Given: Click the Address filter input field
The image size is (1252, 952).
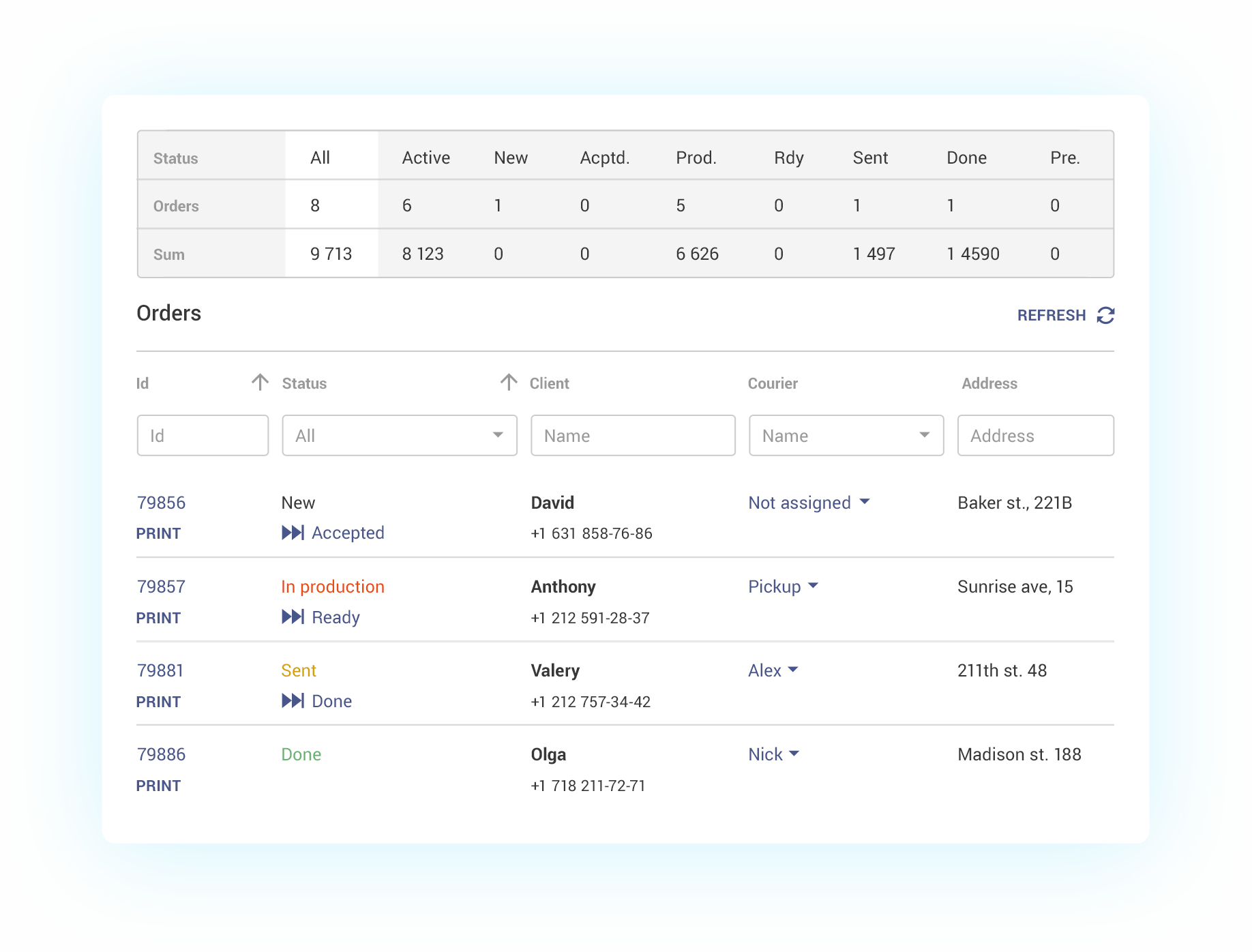Looking at the screenshot, I should coord(1035,435).
